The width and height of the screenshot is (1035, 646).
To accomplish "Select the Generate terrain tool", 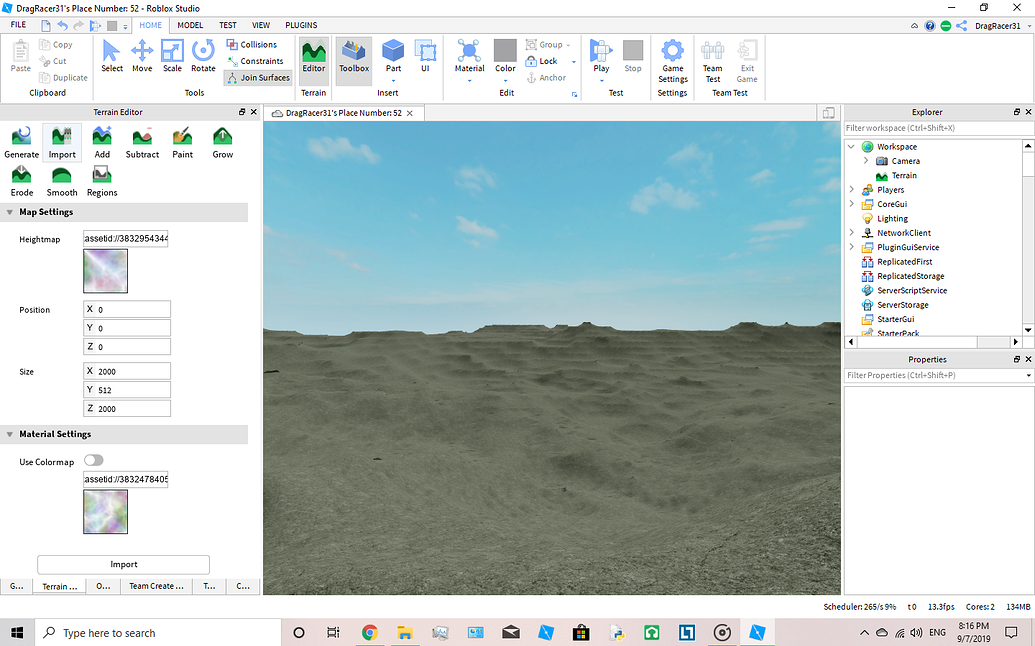I will coord(21,142).
